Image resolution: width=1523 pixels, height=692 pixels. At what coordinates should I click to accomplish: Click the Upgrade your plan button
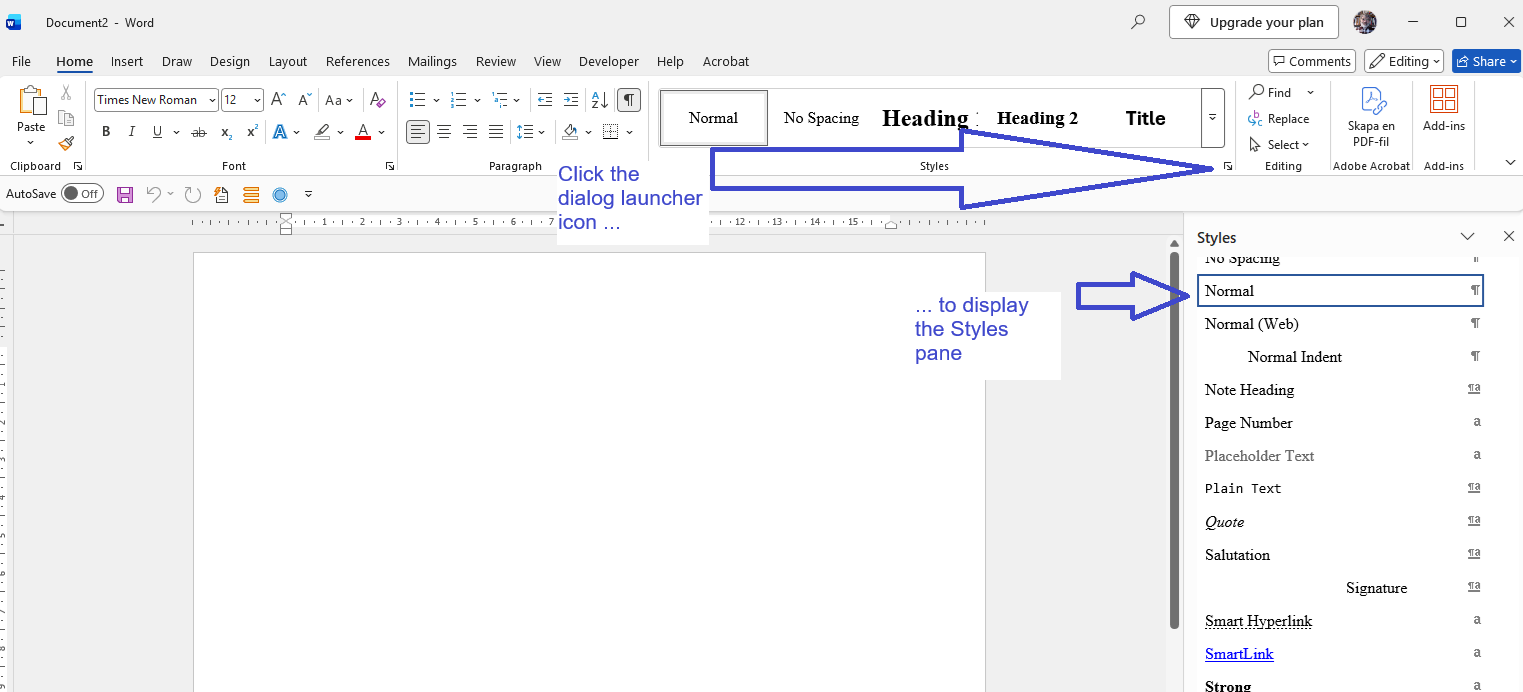point(1254,22)
